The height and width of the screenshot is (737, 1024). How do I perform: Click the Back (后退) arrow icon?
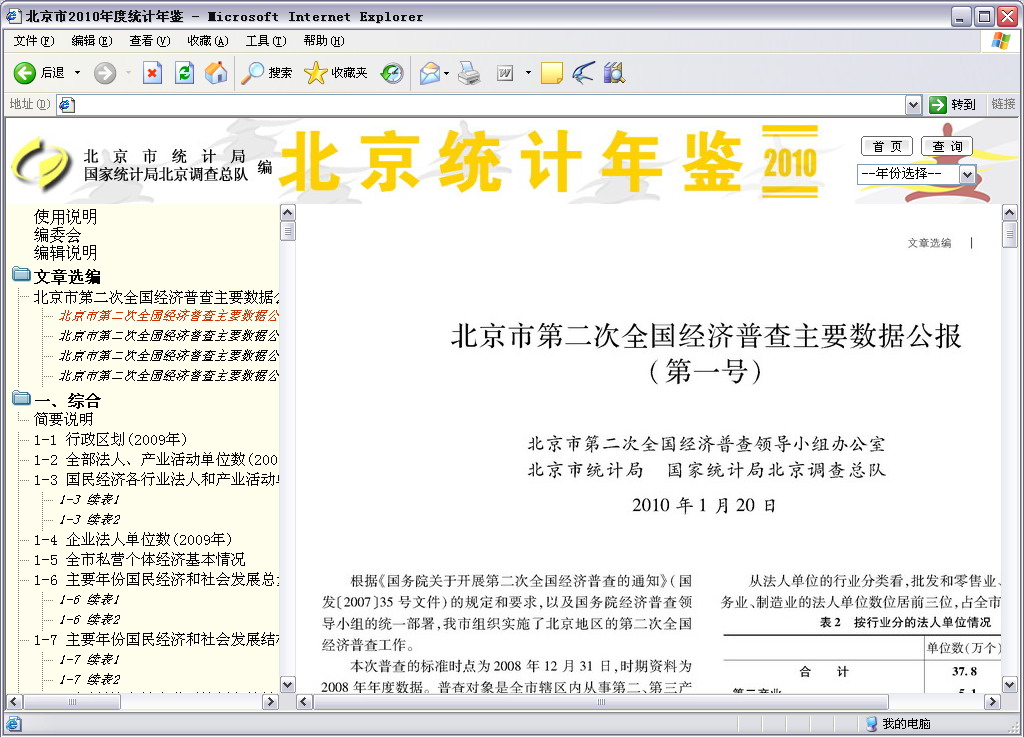click(25, 73)
